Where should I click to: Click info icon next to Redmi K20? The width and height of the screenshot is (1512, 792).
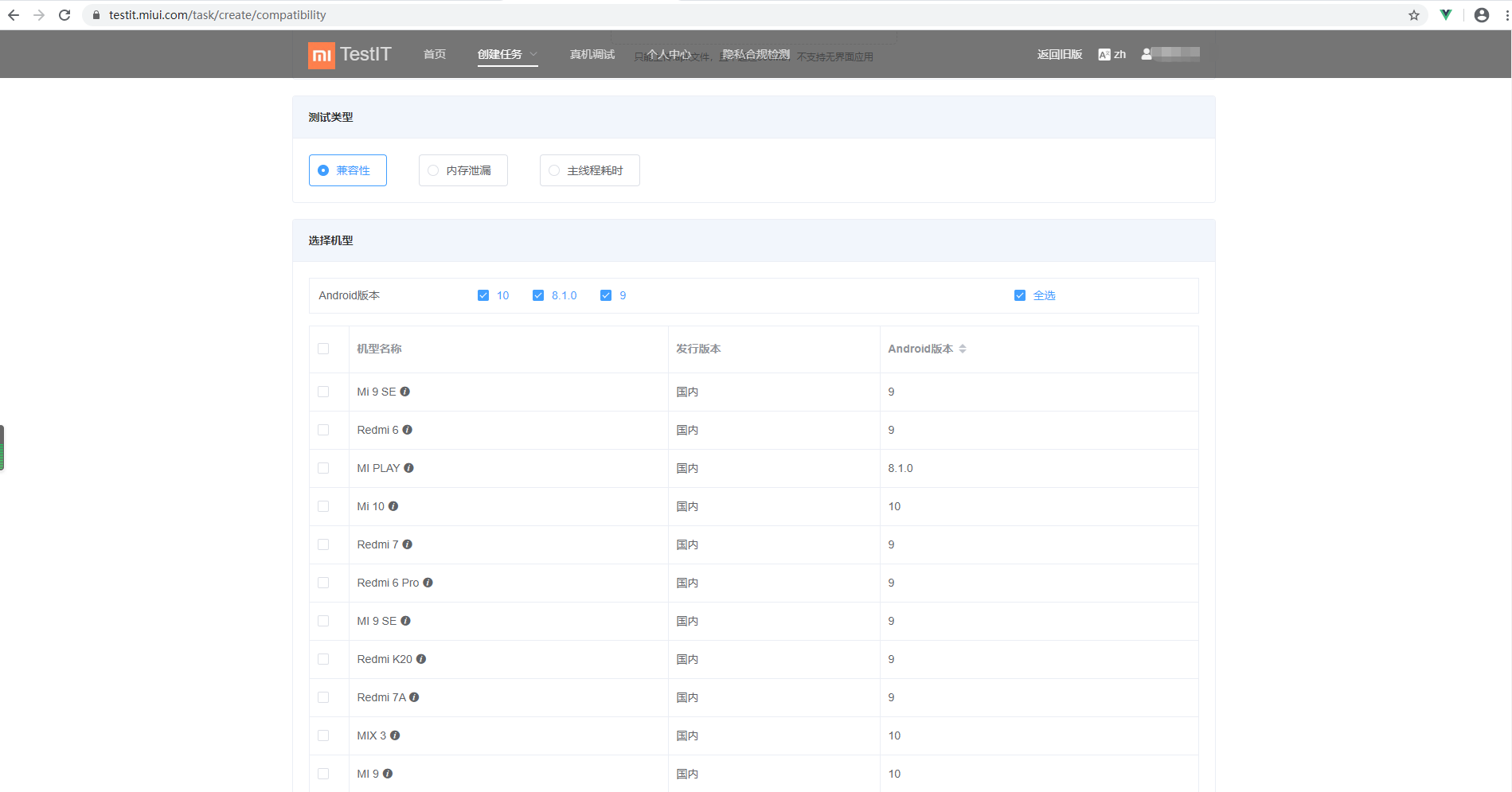(421, 659)
